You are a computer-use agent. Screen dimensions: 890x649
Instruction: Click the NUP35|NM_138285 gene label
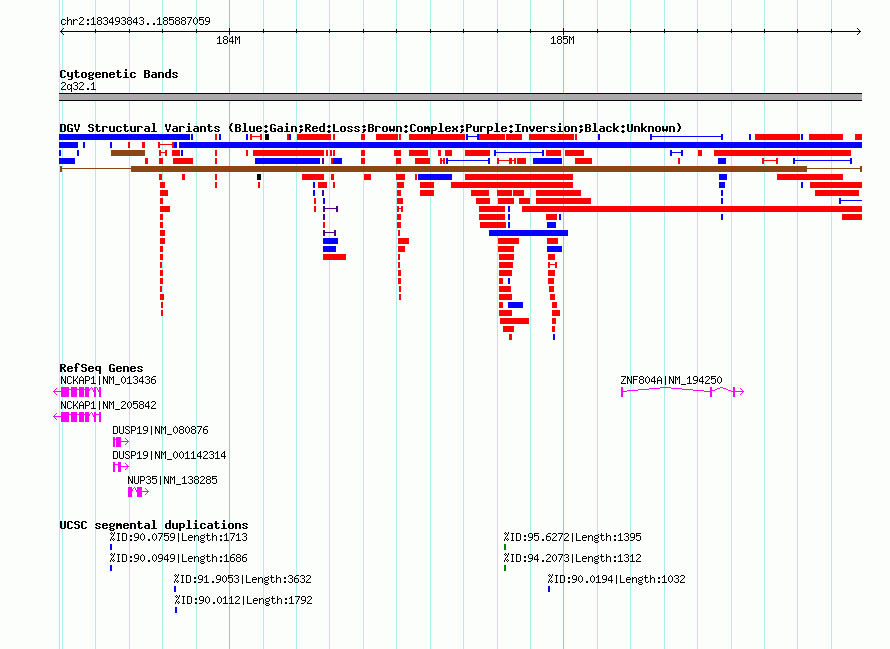coord(173,480)
